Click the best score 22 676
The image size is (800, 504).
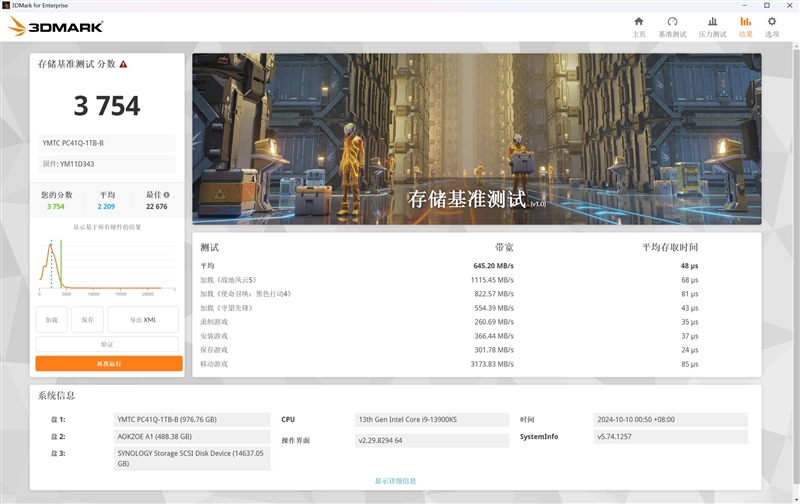tap(157, 207)
